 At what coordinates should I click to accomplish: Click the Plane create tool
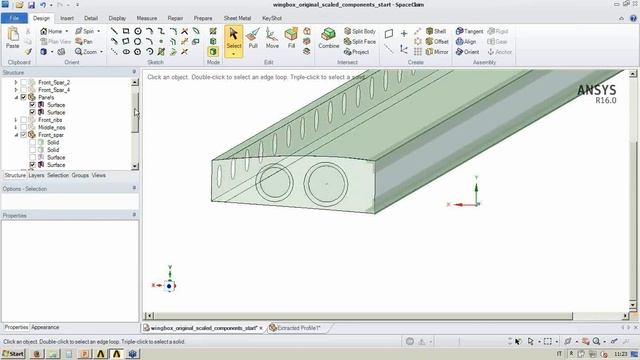point(389,33)
